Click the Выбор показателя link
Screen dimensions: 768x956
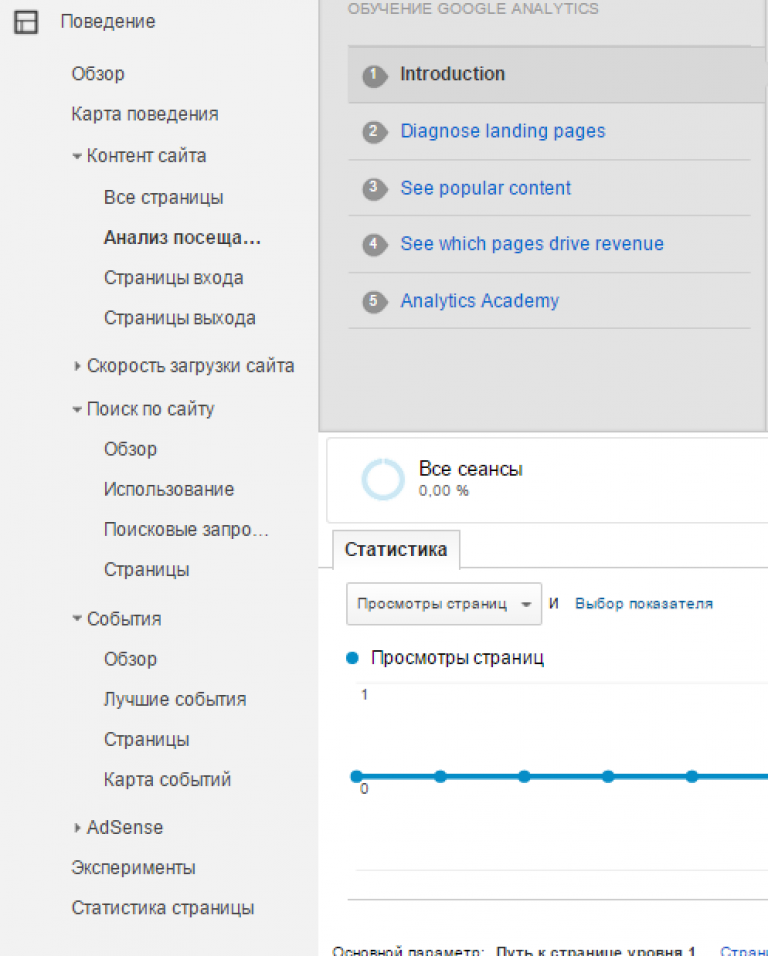tap(643, 604)
